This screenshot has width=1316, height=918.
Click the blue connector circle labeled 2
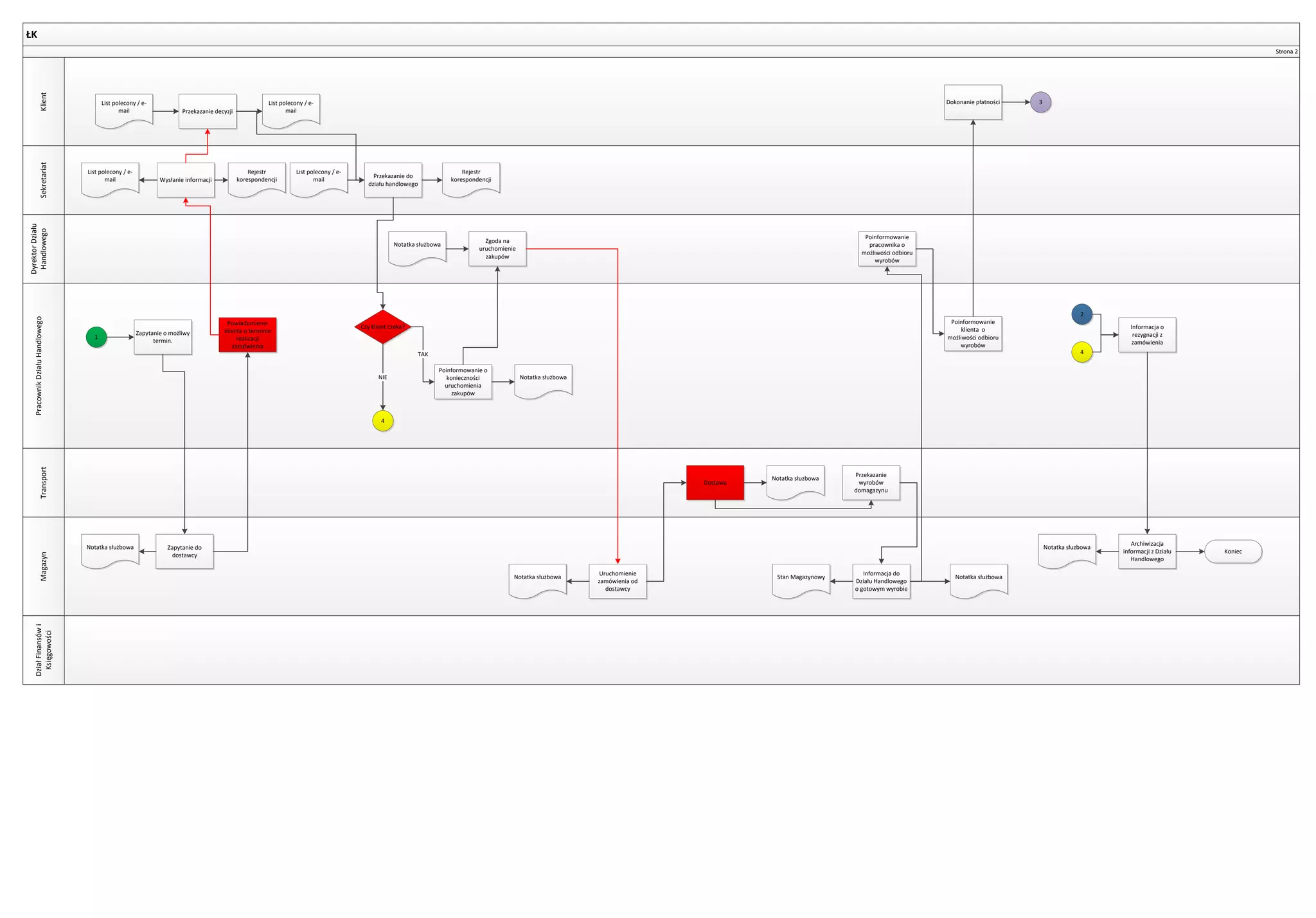coord(1081,314)
